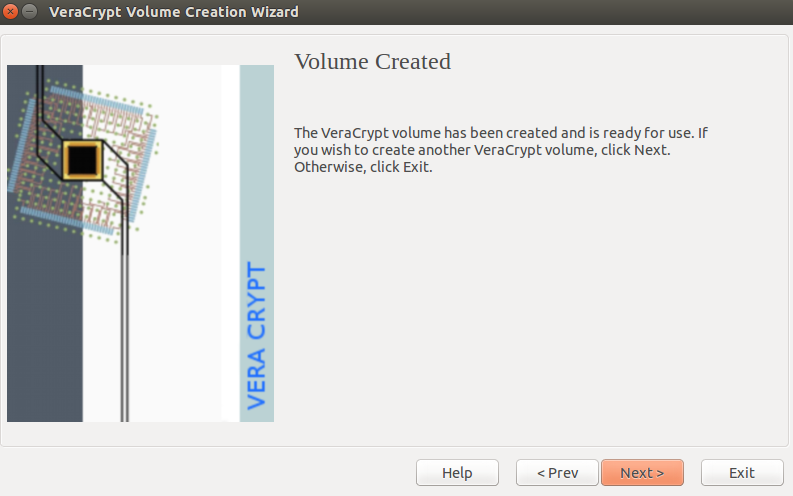
Task: Close the wizard using the red X button
Action: click(10, 11)
